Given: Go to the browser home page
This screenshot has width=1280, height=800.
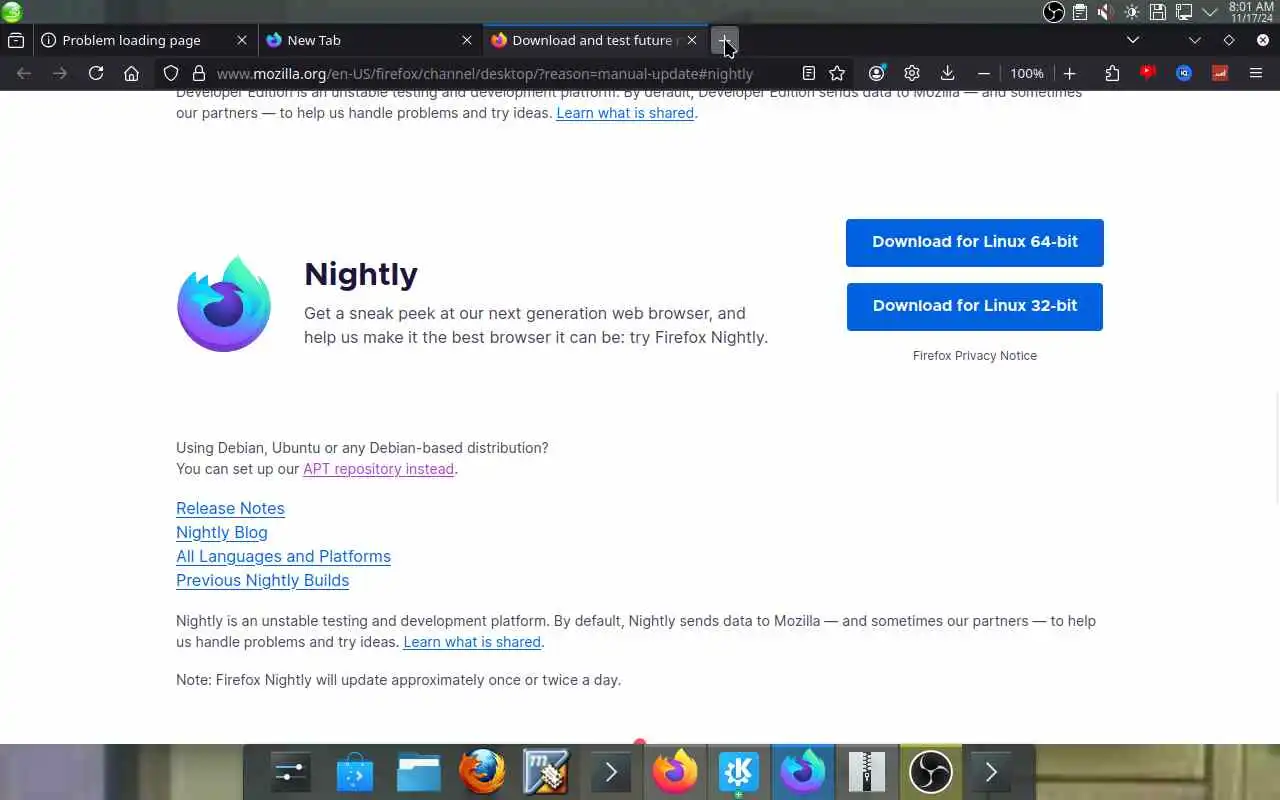Looking at the screenshot, I should (131, 73).
